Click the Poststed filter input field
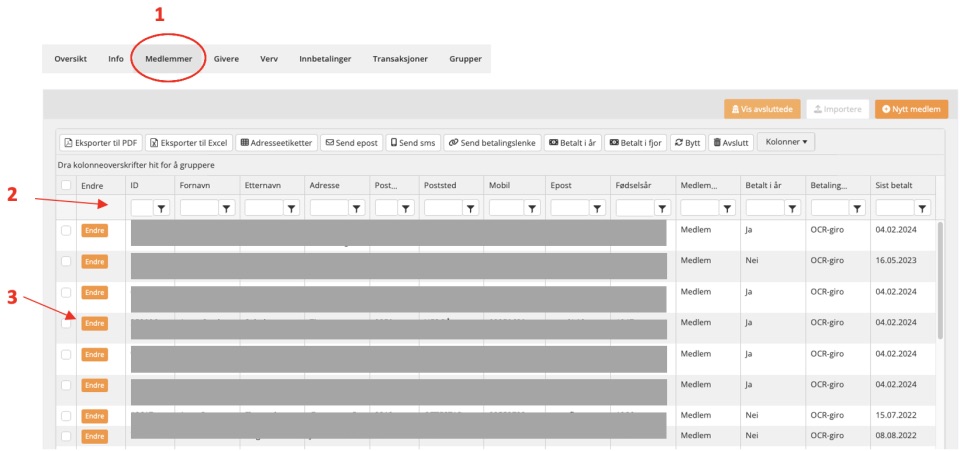This screenshot has width=960, height=451. [443, 209]
